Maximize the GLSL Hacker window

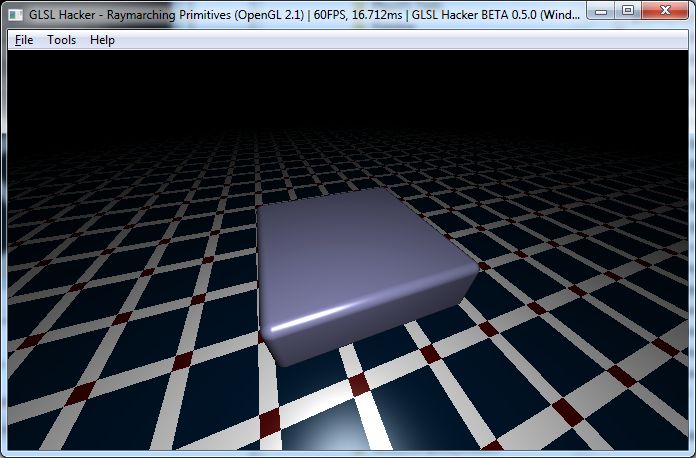point(627,10)
